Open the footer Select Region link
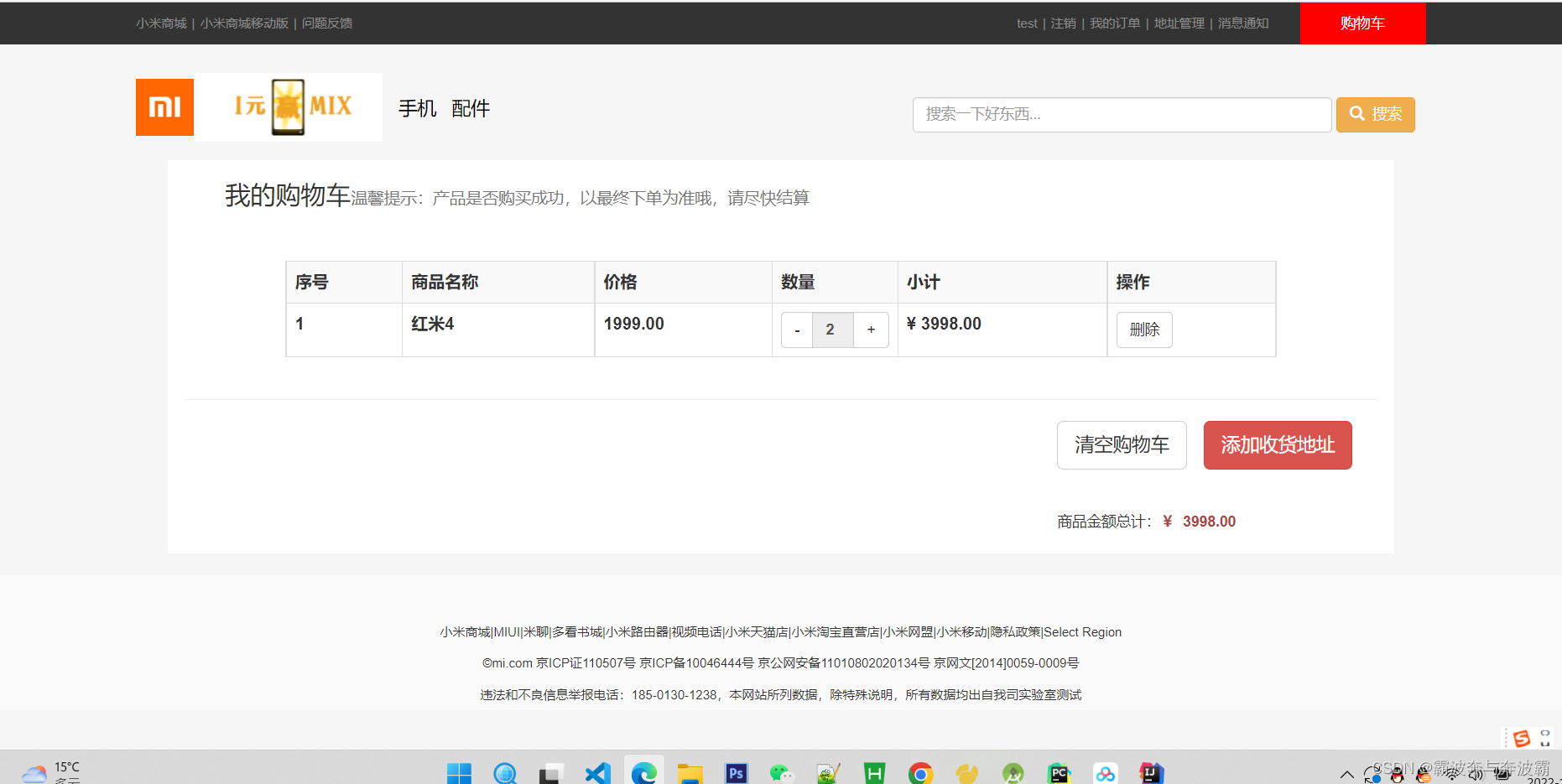Viewport: 1562px width, 784px height. (1082, 632)
